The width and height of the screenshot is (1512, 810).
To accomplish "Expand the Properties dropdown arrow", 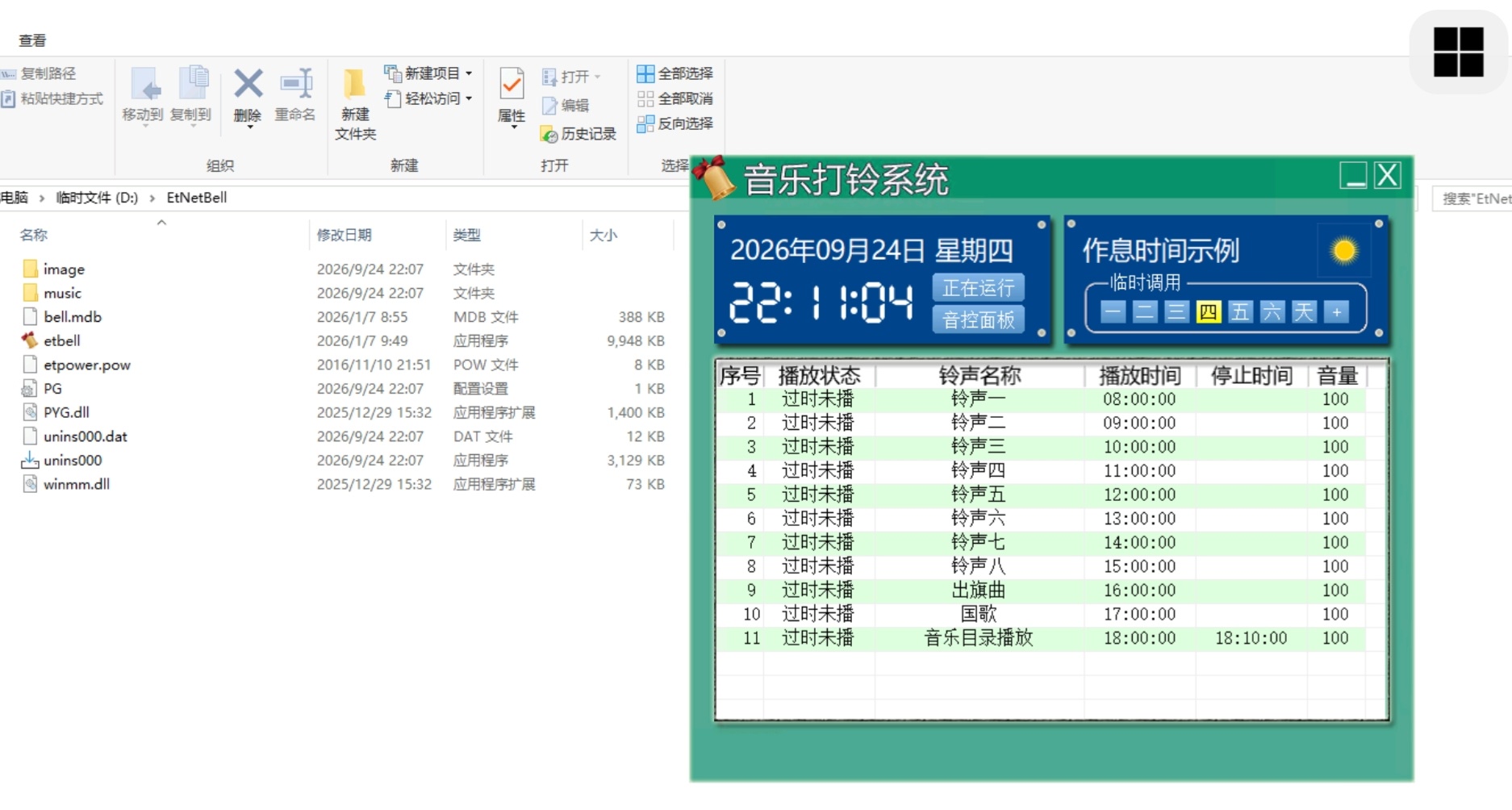I will pos(513,127).
